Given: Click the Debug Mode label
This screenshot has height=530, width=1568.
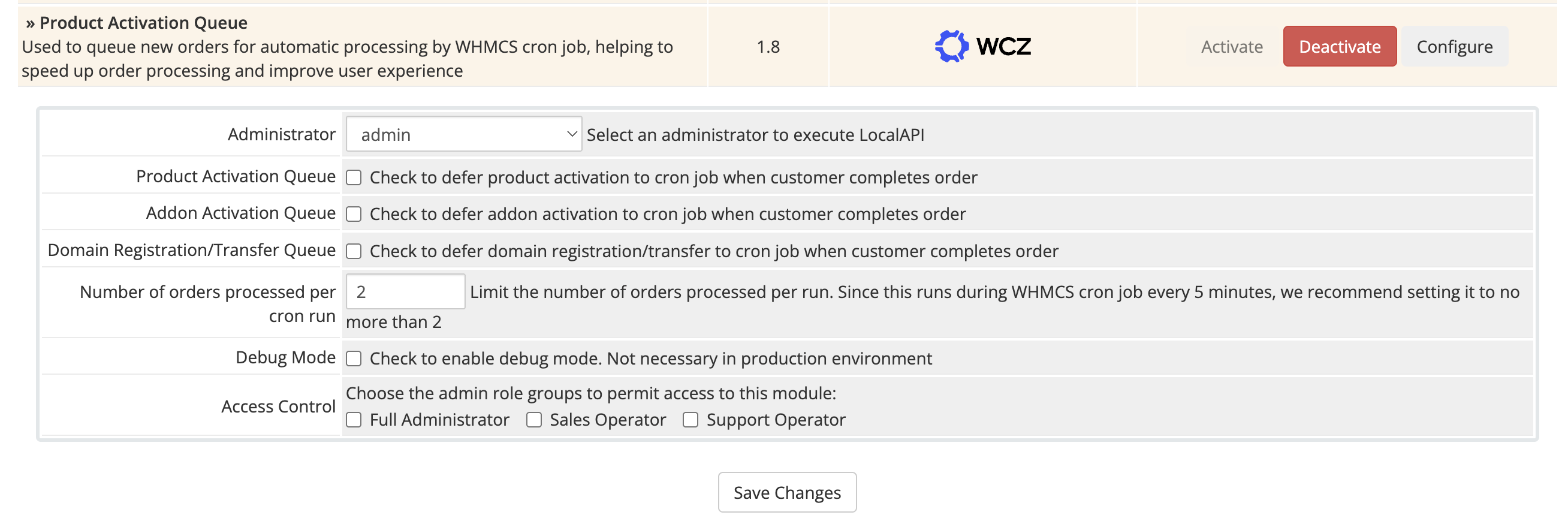Looking at the screenshot, I should [x=285, y=357].
